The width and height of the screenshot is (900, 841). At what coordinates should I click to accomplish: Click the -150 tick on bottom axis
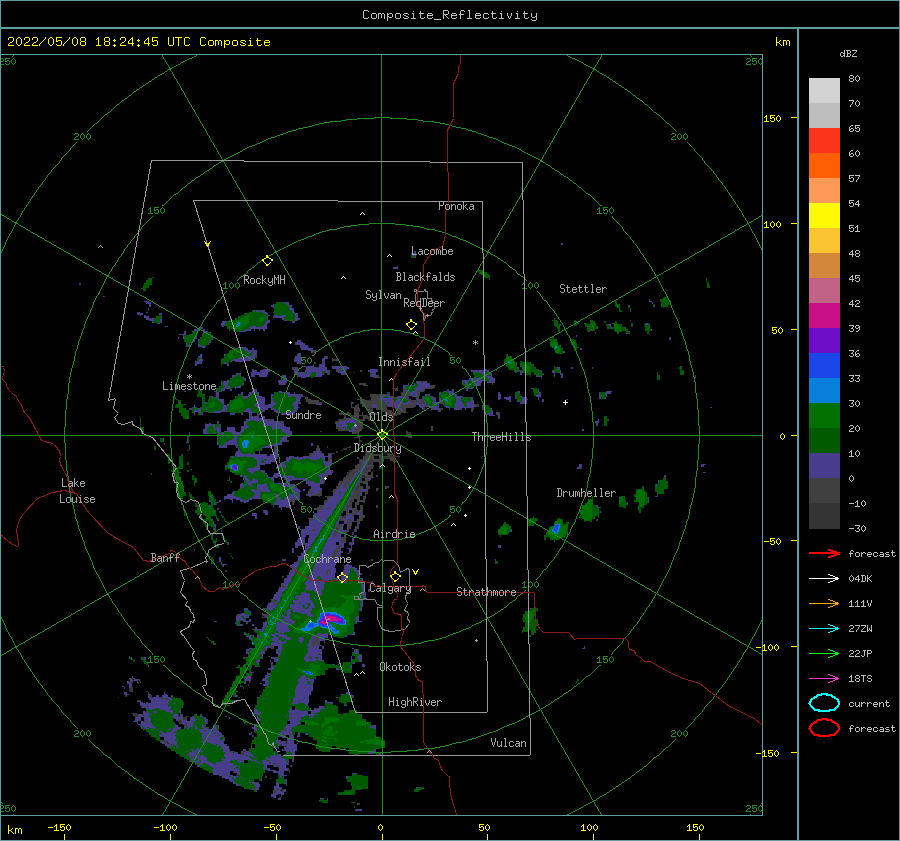point(60,827)
